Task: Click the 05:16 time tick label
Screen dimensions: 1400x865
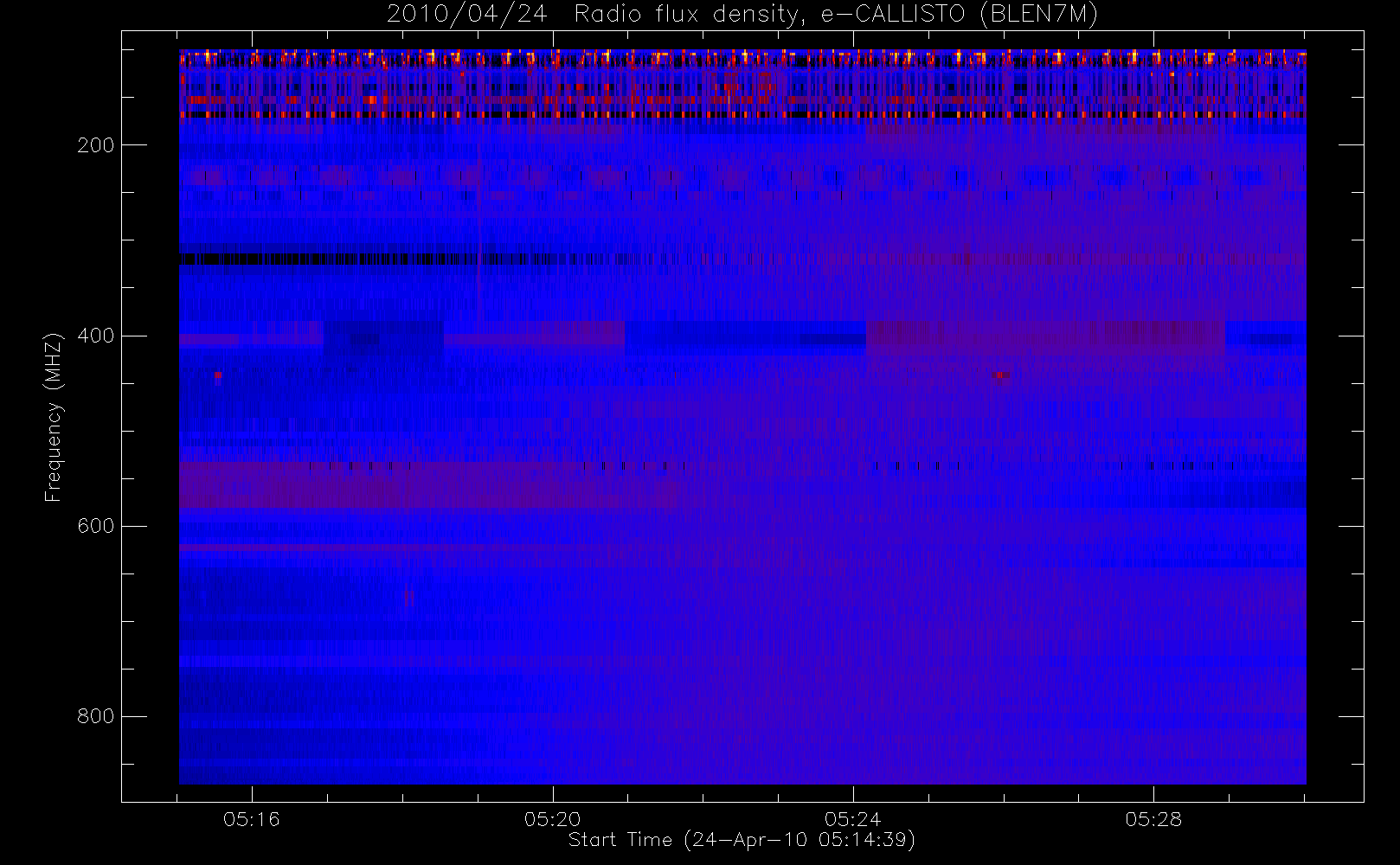Action: 252,819
